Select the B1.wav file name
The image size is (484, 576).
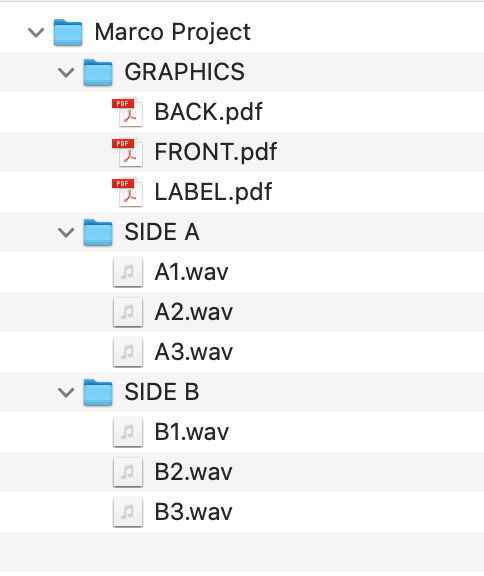click(x=192, y=432)
